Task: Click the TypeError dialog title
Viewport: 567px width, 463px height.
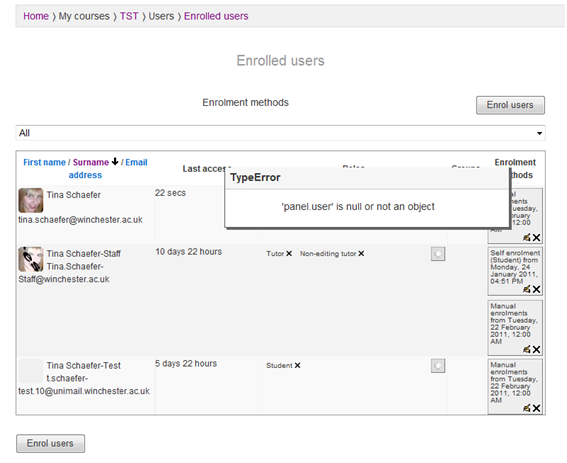Action: tap(255, 178)
